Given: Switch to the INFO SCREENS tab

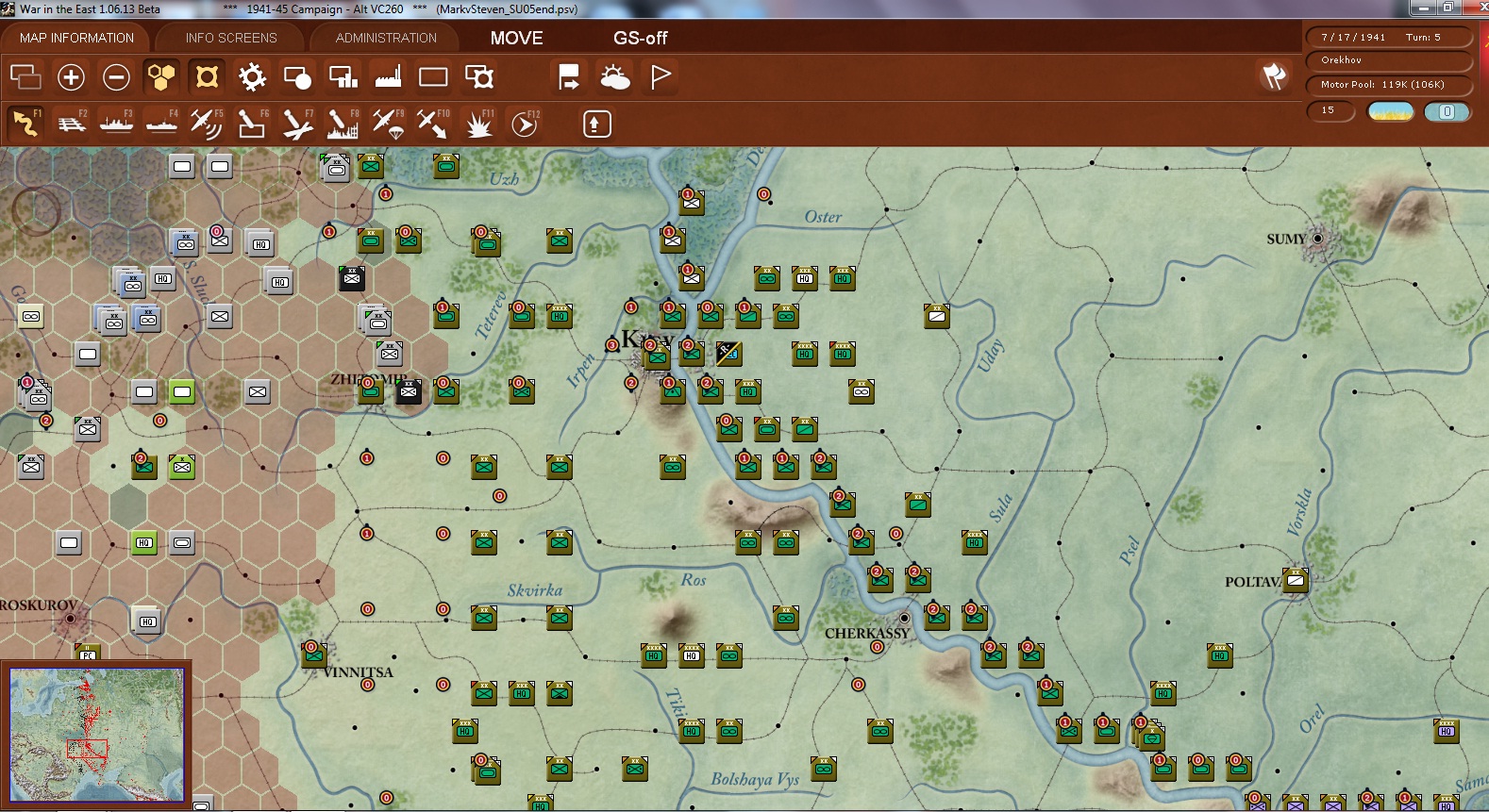Looking at the screenshot, I should (231, 38).
